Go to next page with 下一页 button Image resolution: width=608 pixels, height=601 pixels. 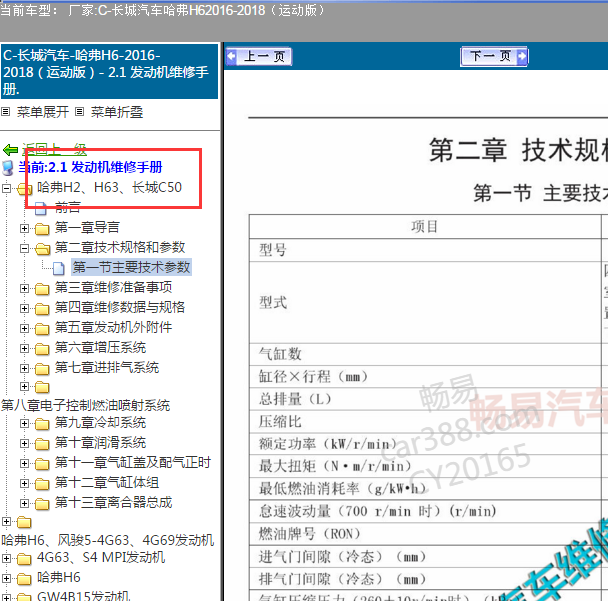tap(494, 57)
